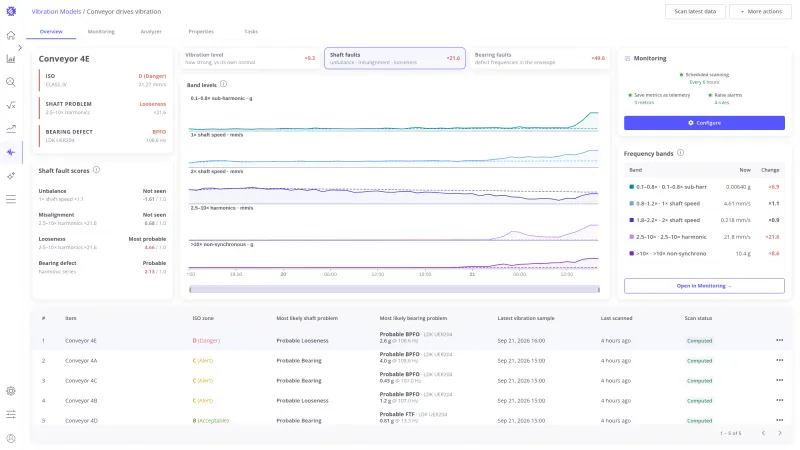
Task: Click the 'Every 6 hours' schedule link
Action: click(x=704, y=82)
